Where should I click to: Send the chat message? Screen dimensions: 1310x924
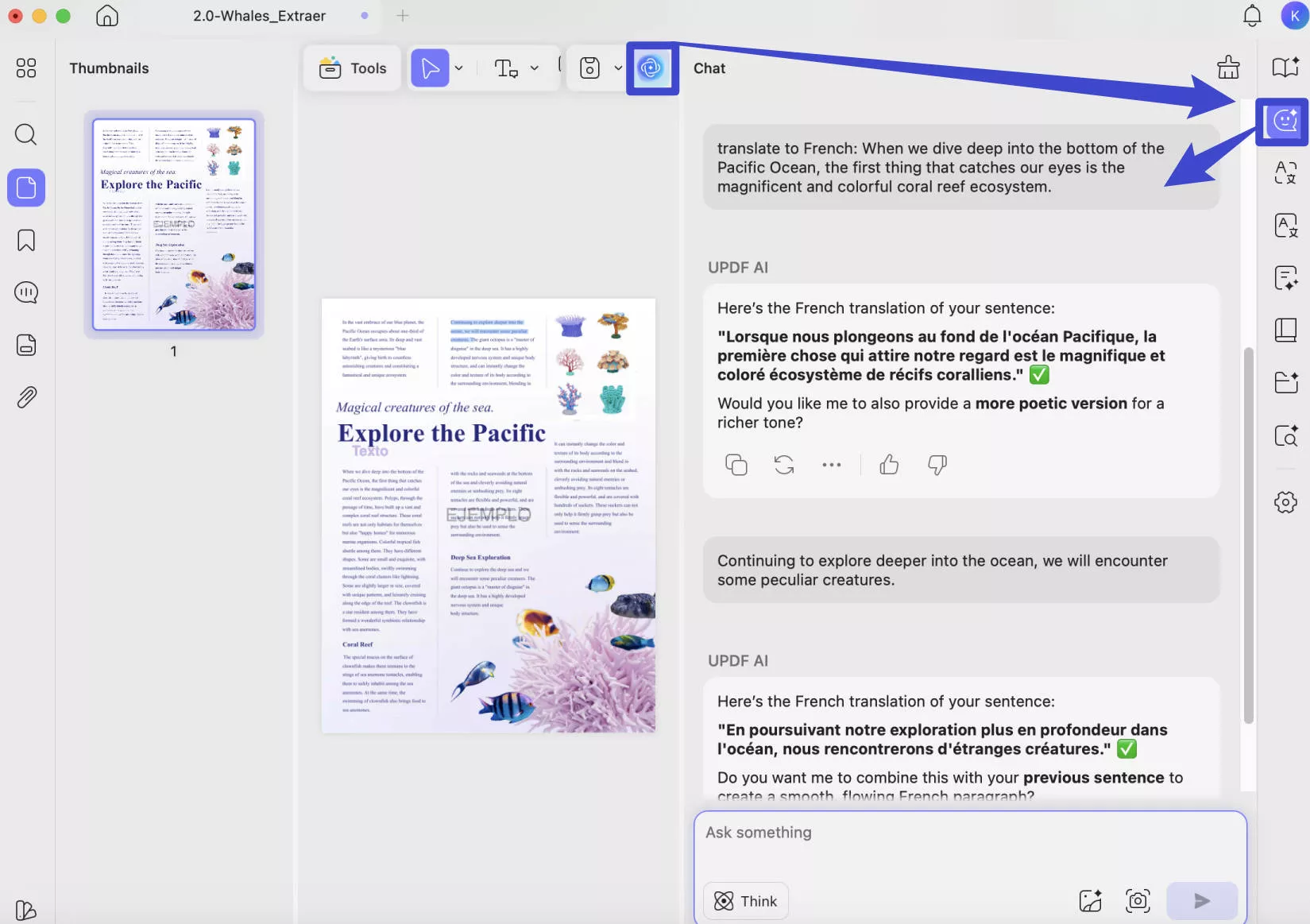tap(1202, 901)
